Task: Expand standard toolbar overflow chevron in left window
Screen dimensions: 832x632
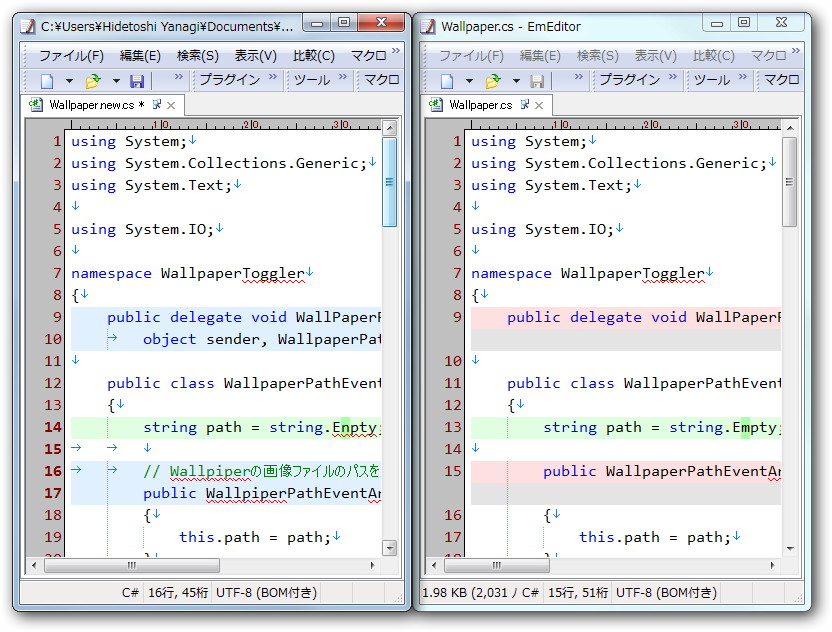Action: 179,76
